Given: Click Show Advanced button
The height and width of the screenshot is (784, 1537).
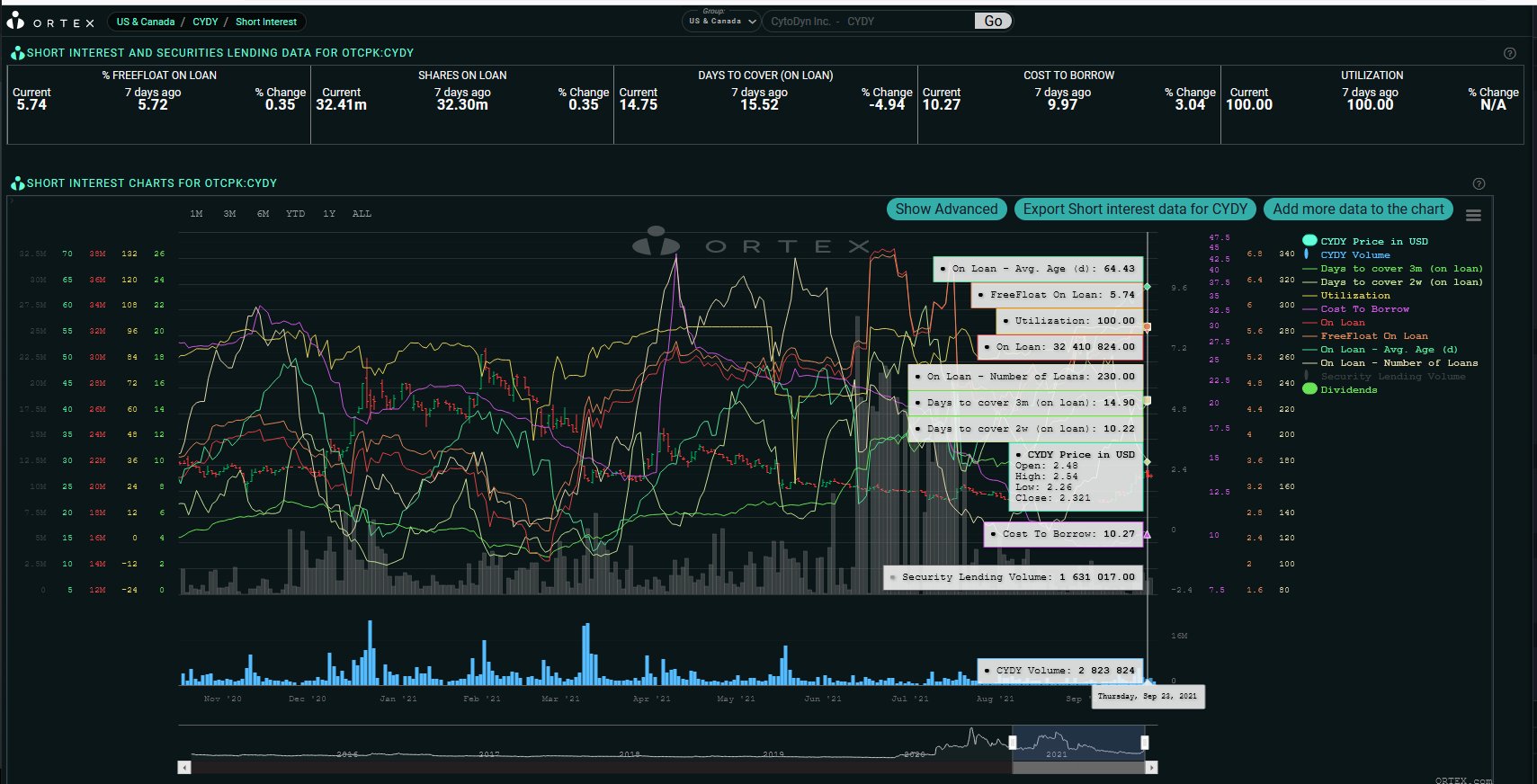Looking at the screenshot, I should click(x=946, y=209).
